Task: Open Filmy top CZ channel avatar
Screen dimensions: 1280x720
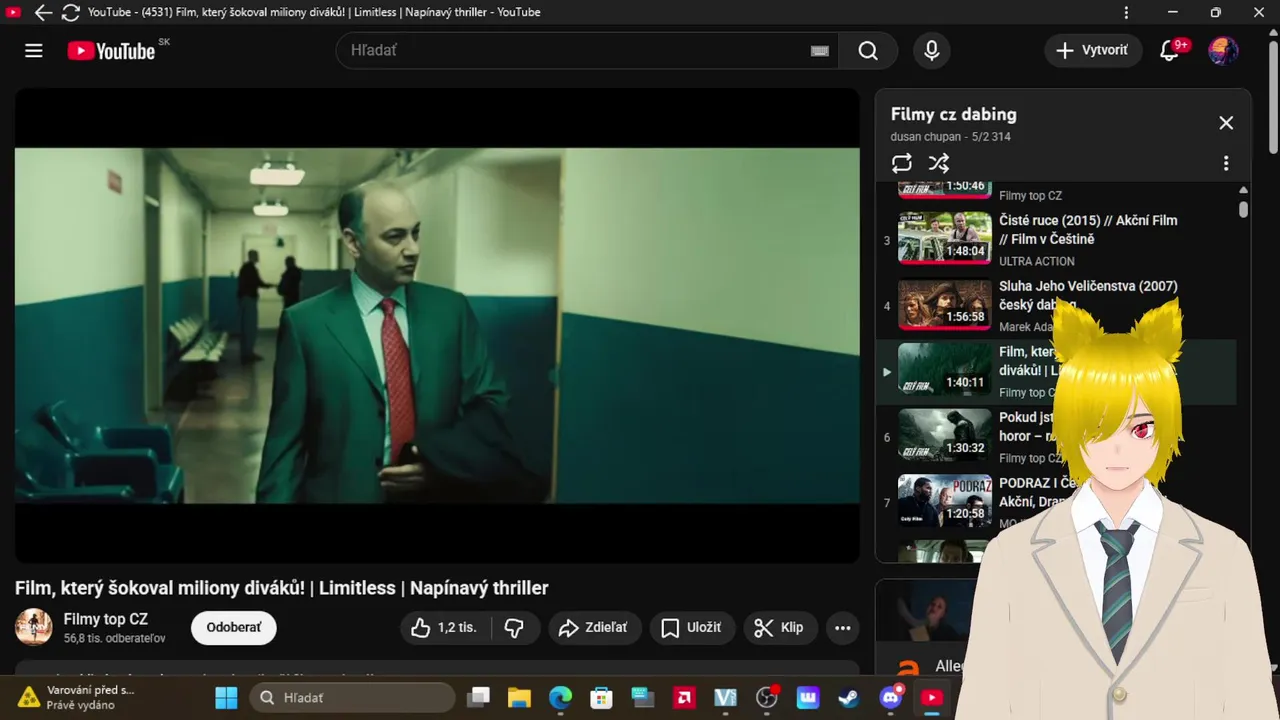Action: pos(34,627)
